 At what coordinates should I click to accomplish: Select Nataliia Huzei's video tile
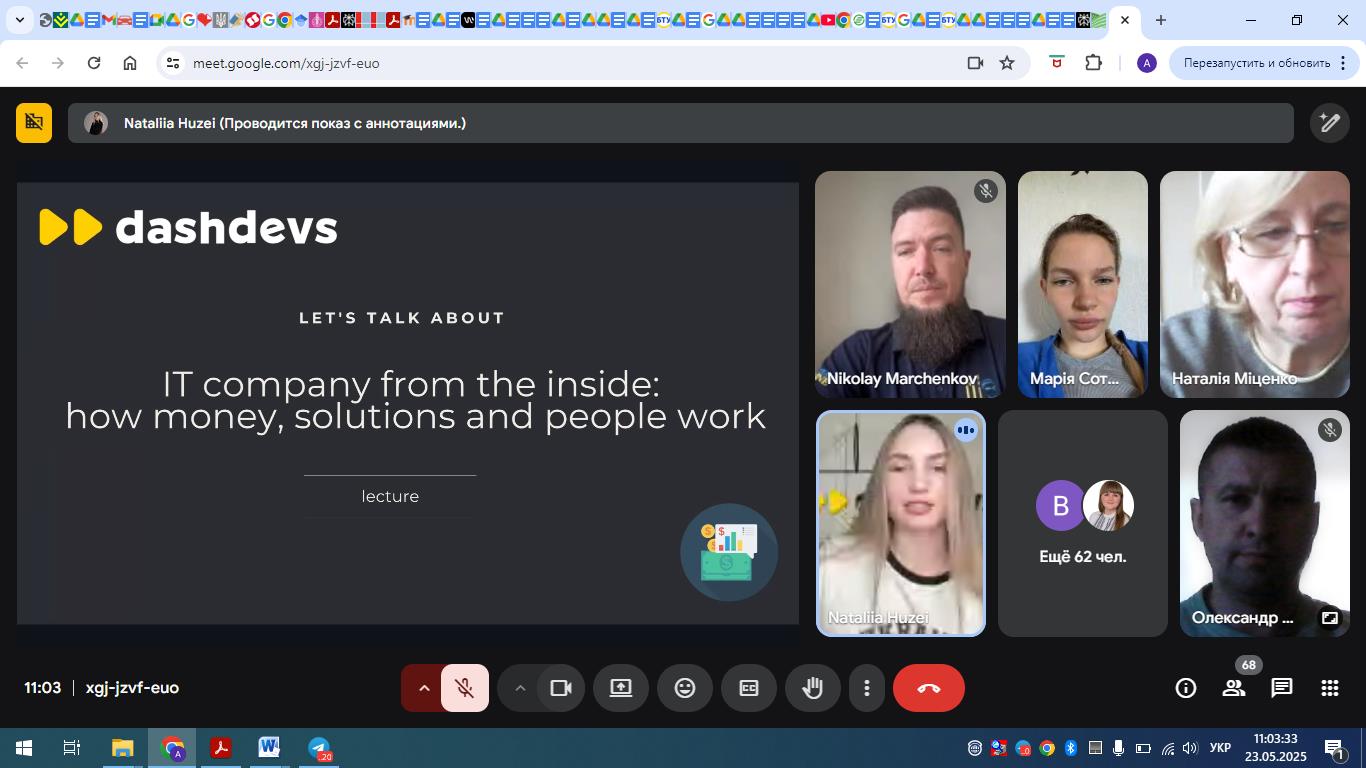(901, 523)
